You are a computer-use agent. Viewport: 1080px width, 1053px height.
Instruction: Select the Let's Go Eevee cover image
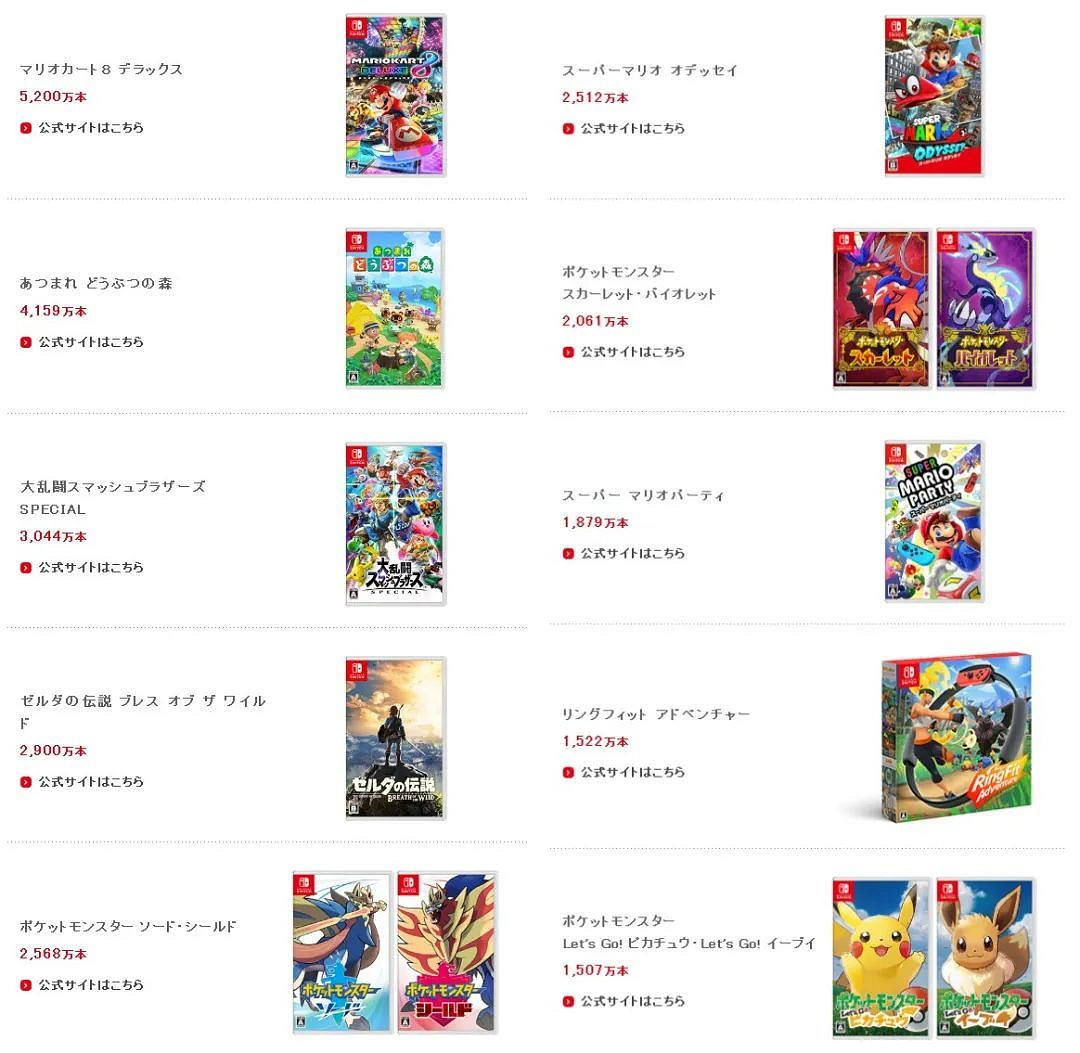pyautogui.click(x=986, y=958)
